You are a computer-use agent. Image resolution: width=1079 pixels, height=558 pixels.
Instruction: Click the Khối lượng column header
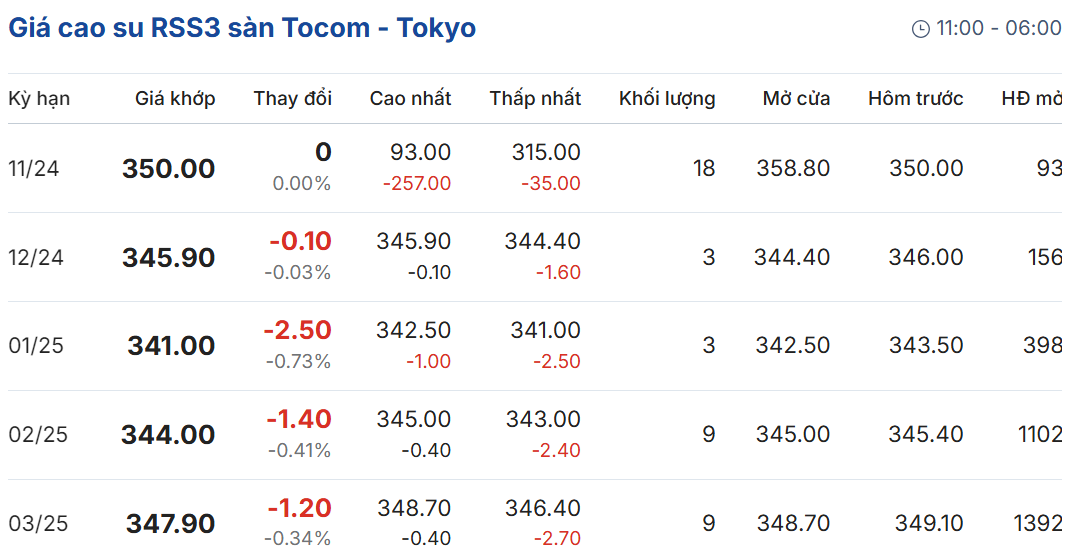coord(667,98)
